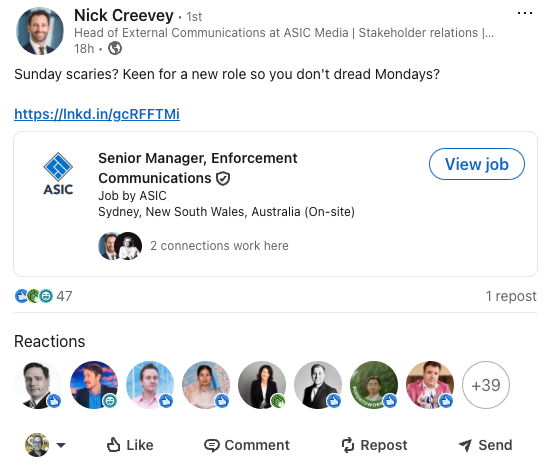Click Nick Creevey's profile photo
This screenshot has width=551, height=475.
pos(40,31)
